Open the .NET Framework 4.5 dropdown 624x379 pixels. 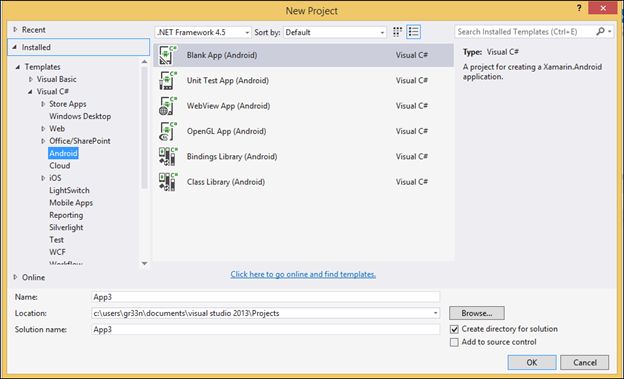click(203, 32)
